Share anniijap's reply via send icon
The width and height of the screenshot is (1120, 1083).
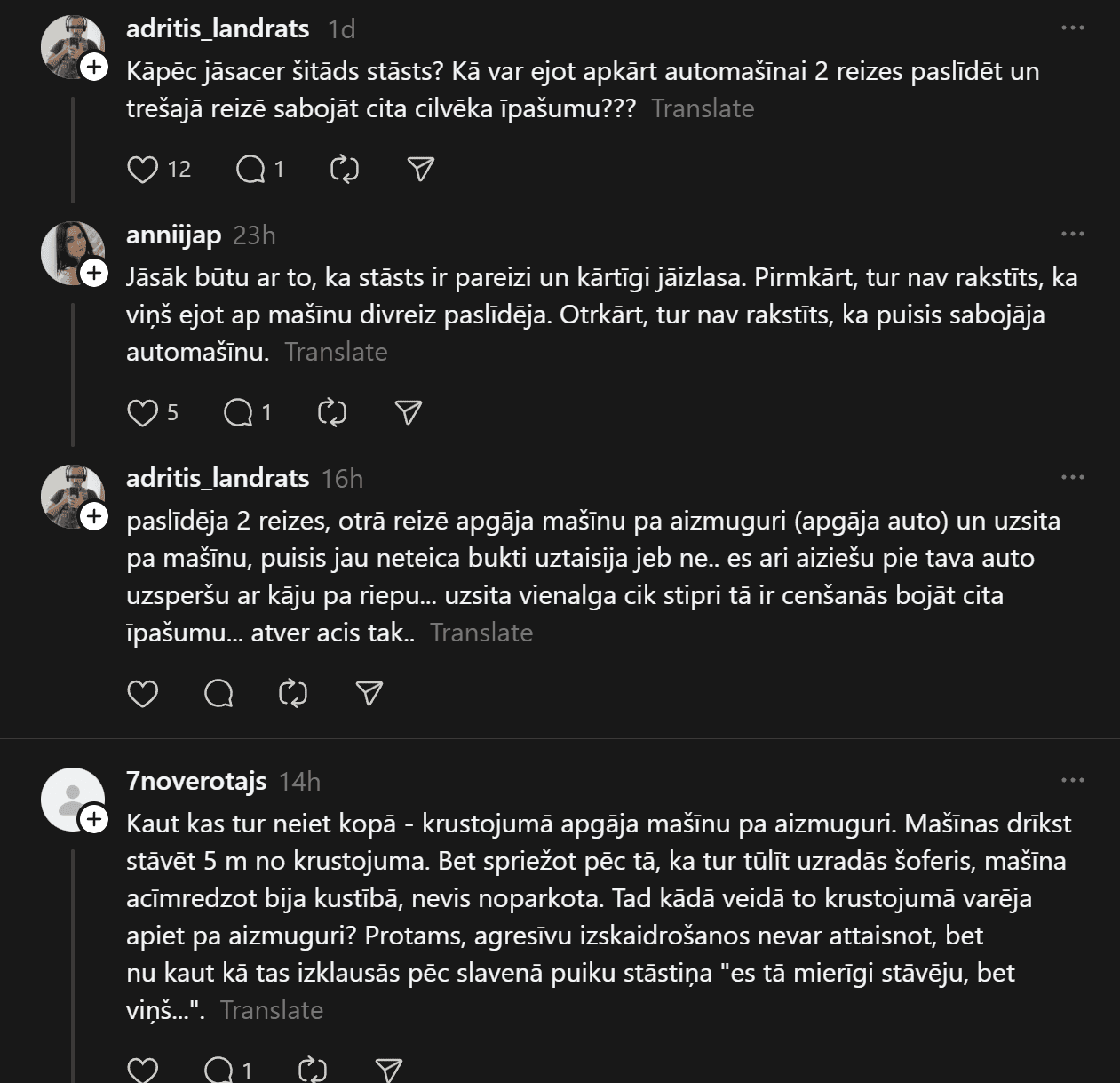pyautogui.click(x=408, y=412)
